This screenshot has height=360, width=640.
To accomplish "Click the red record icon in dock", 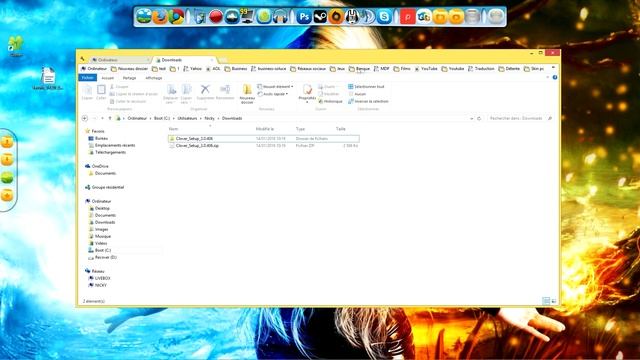I will click(x=216, y=17).
